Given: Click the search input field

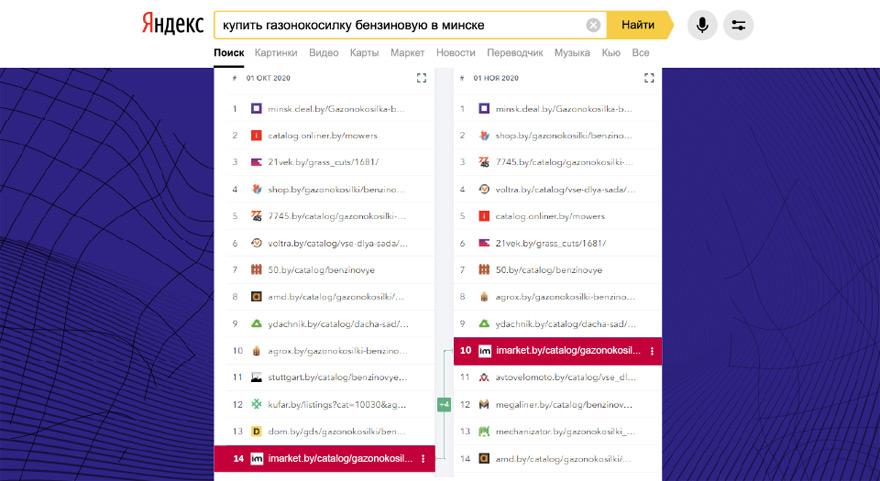Looking at the screenshot, I should [400, 25].
